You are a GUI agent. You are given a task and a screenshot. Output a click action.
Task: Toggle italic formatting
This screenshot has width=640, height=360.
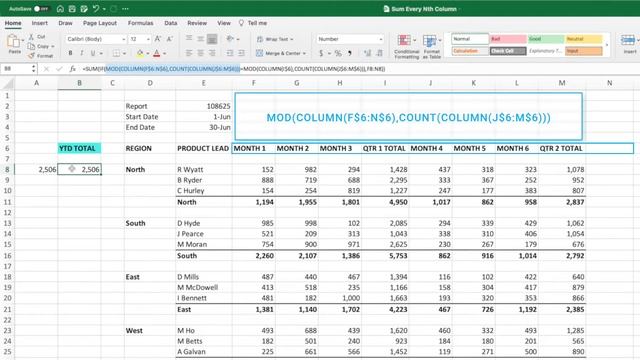pyautogui.click(x=82, y=53)
